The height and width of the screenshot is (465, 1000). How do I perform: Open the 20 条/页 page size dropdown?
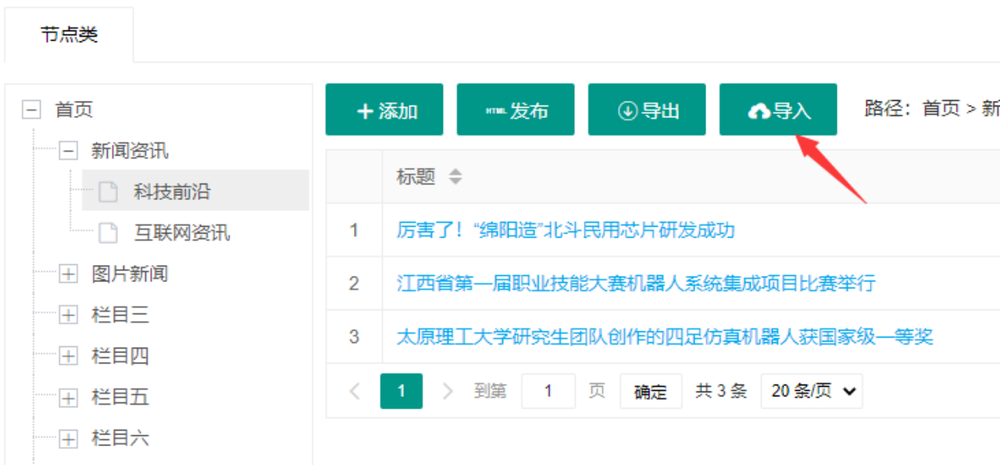tap(811, 391)
